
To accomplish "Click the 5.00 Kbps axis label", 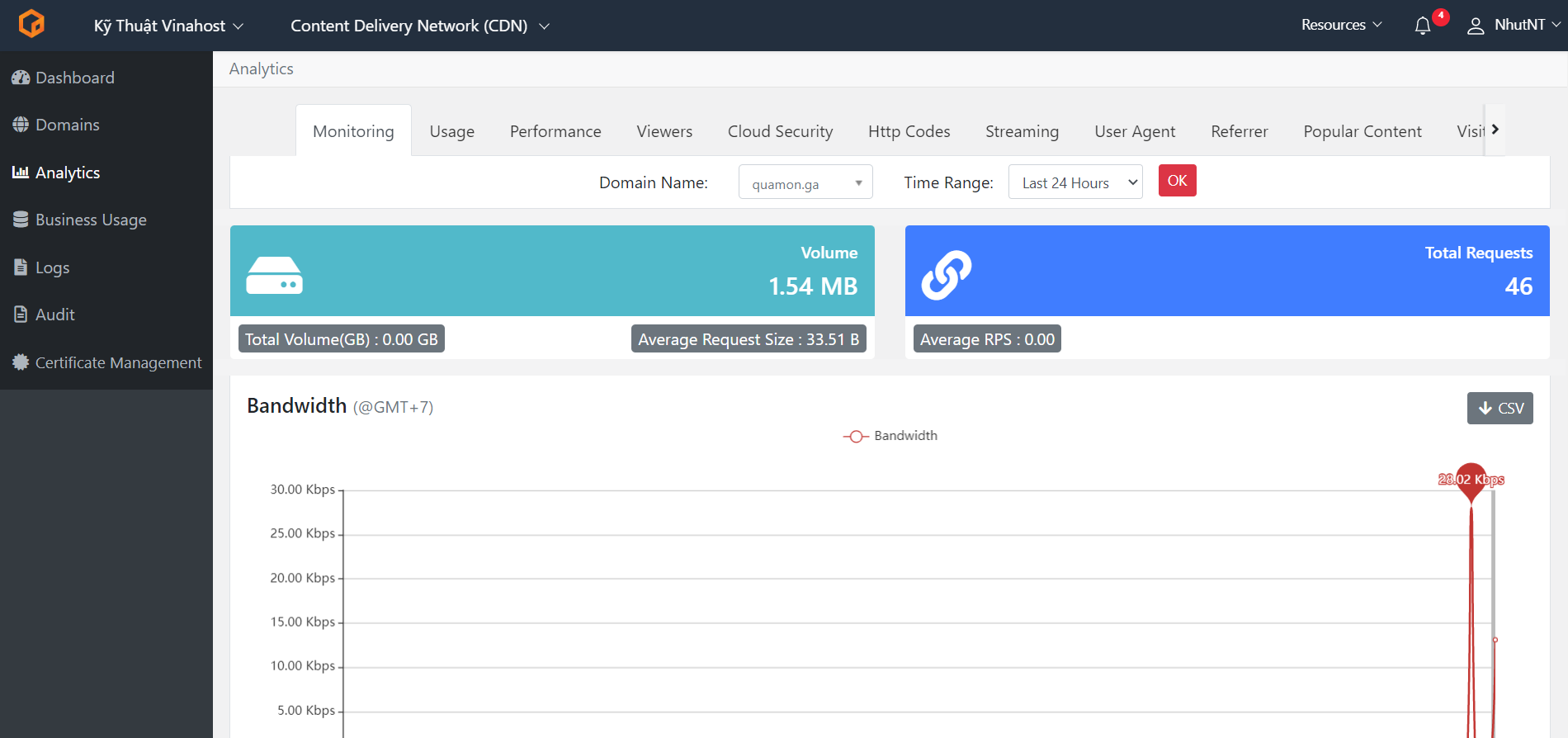I will point(305,710).
